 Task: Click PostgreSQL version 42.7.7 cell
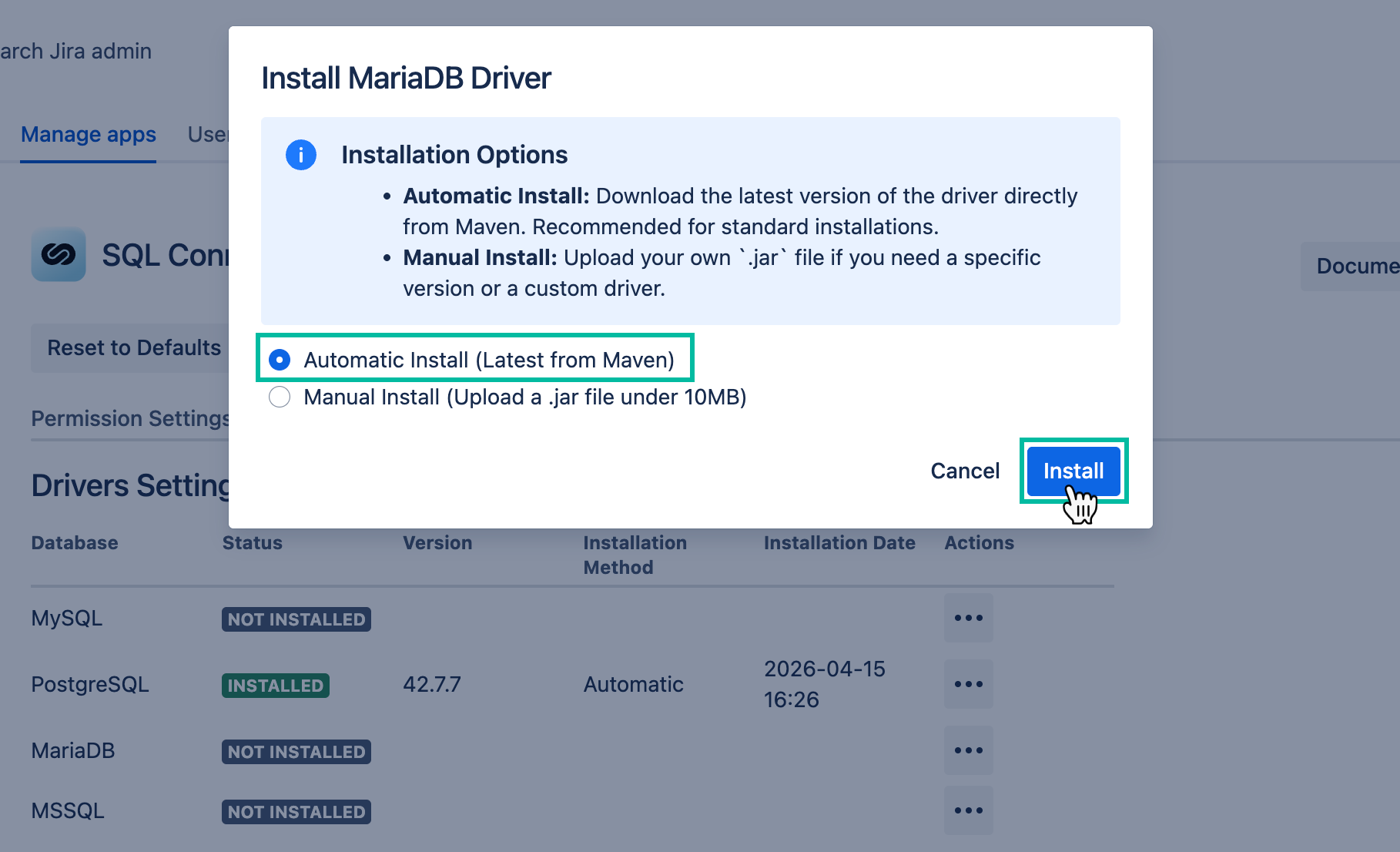[432, 684]
